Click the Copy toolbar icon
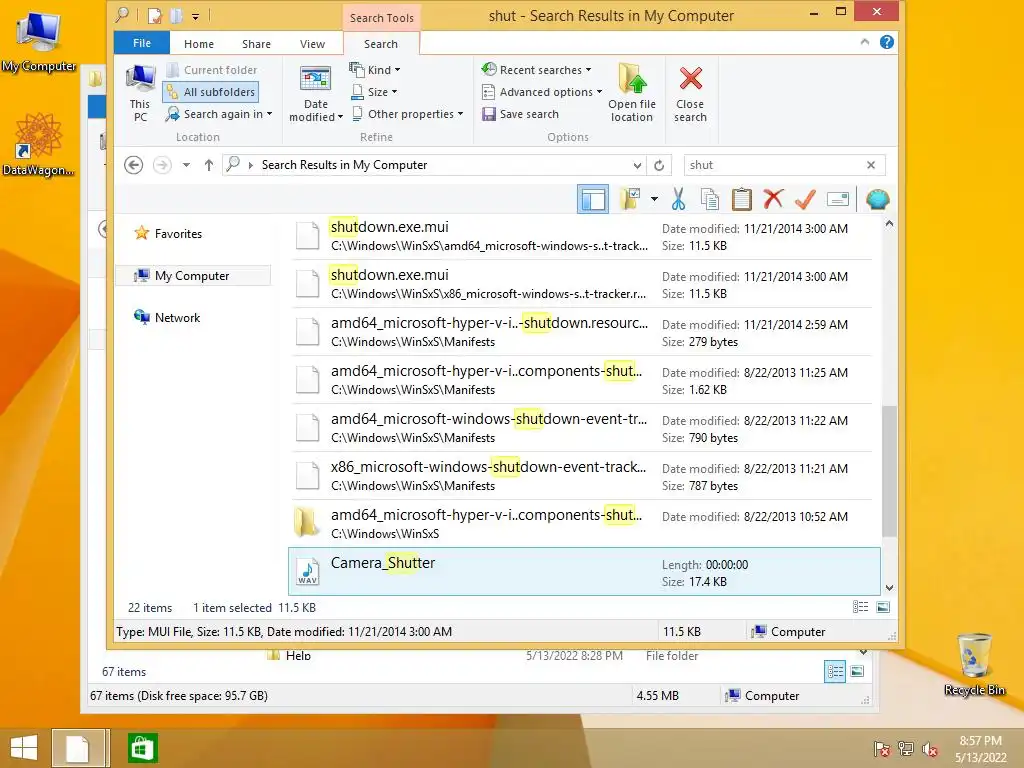 click(x=710, y=200)
